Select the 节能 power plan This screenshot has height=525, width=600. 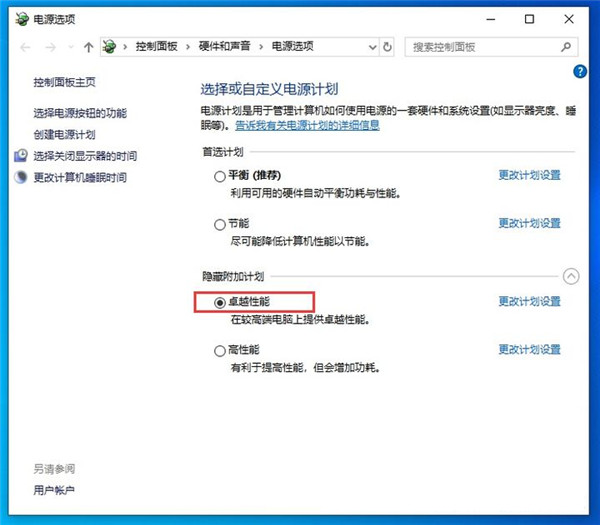220,225
